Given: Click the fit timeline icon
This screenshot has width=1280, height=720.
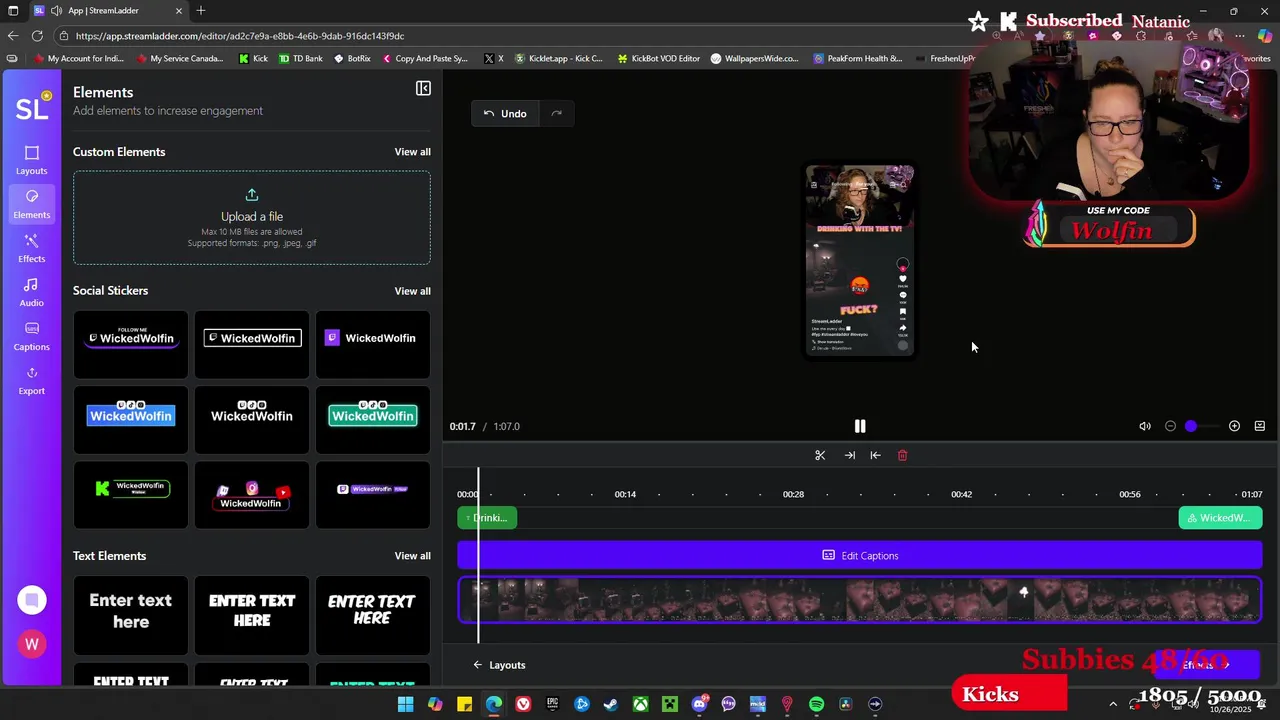Looking at the screenshot, I should click(x=1259, y=426).
